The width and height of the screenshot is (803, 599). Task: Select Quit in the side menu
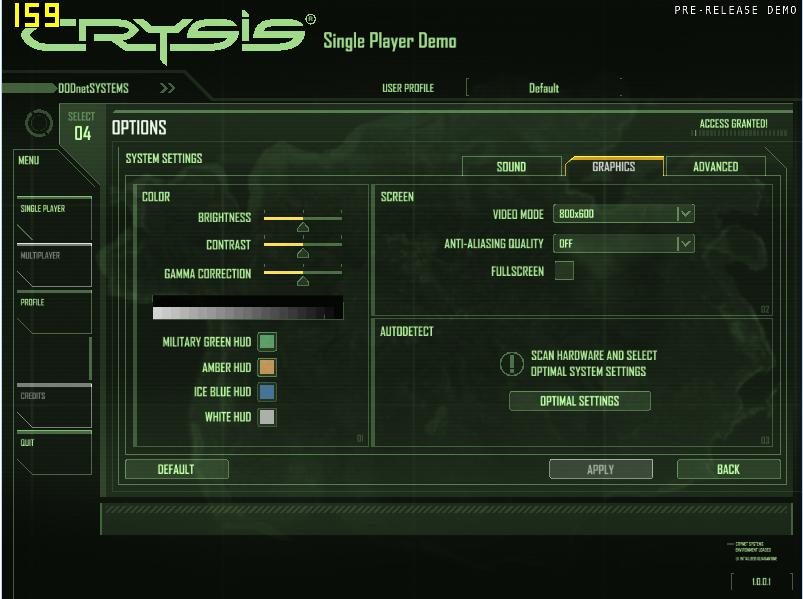click(x=54, y=453)
